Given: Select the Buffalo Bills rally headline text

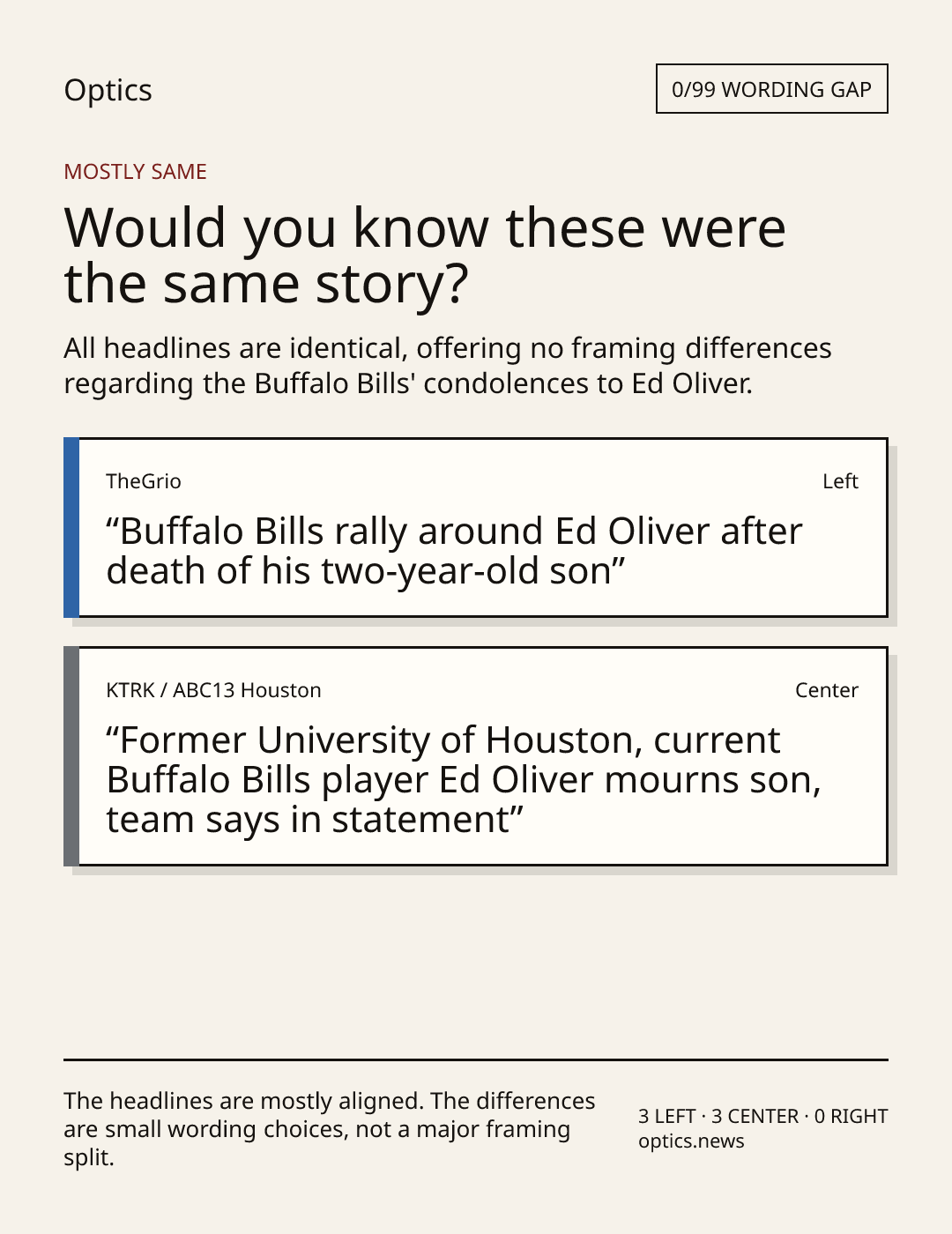Looking at the screenshot, I should click(x=454, y=551).
